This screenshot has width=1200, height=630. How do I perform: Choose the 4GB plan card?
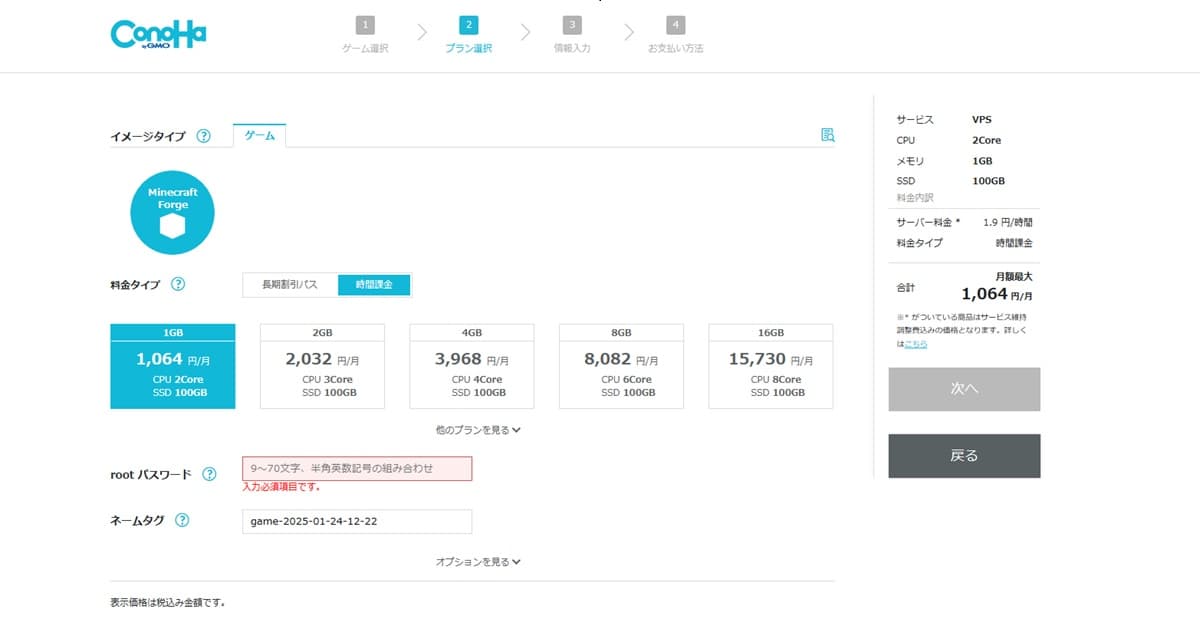click(x=472, y=366)
